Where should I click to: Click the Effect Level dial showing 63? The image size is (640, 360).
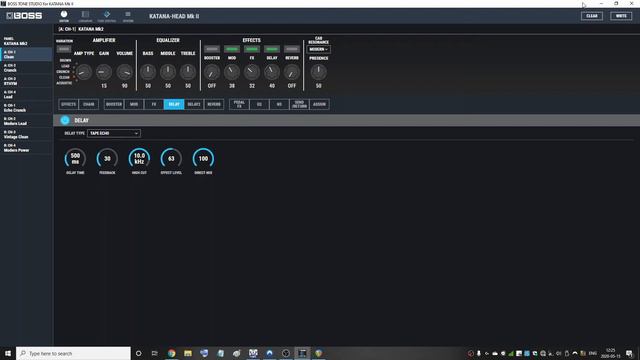(171, 158)
